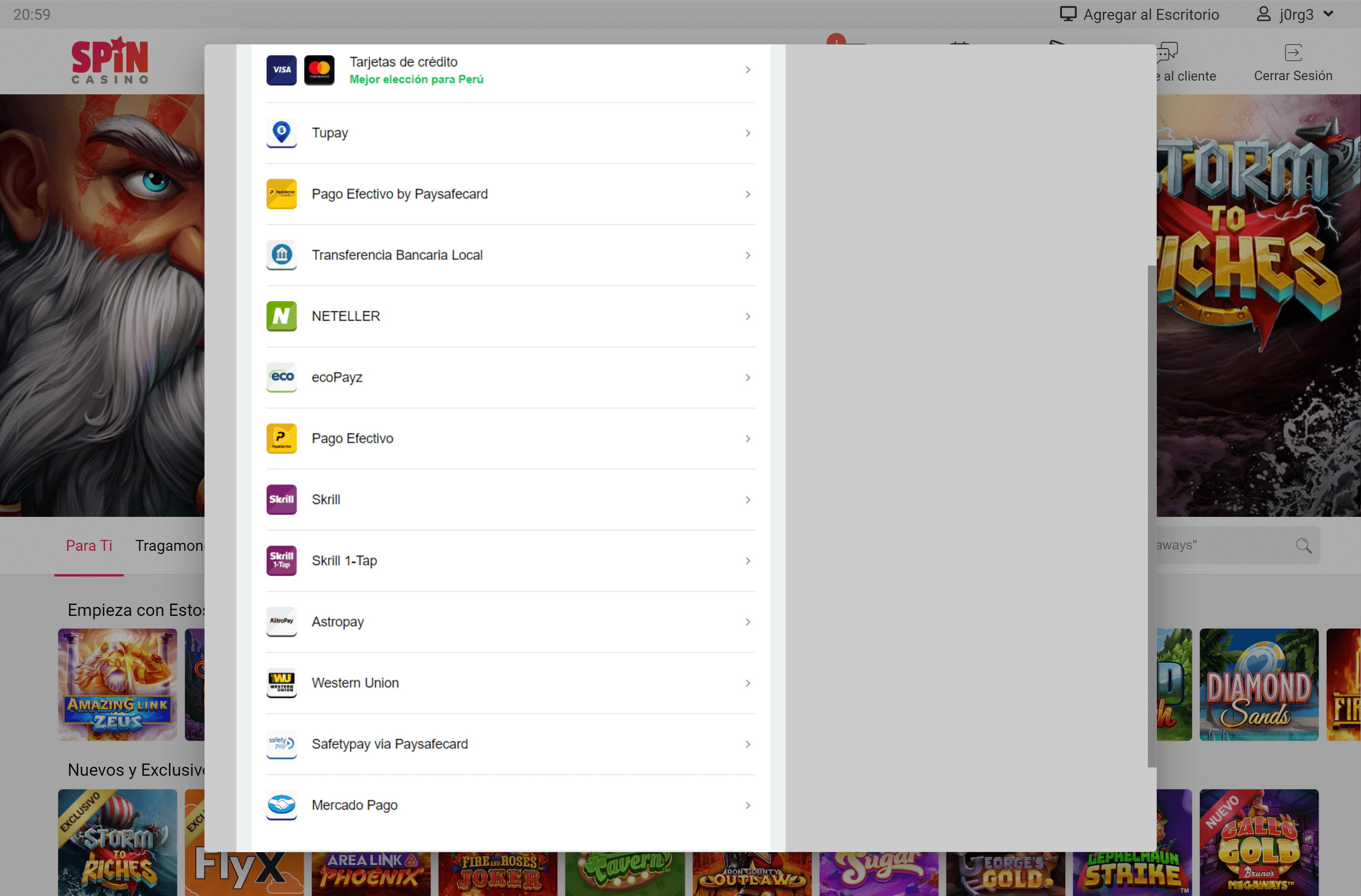The width and height of the screenshot is (1361, 896).
Task: Expand the NETELLER row chevron
Action: [x=747, y=317]
